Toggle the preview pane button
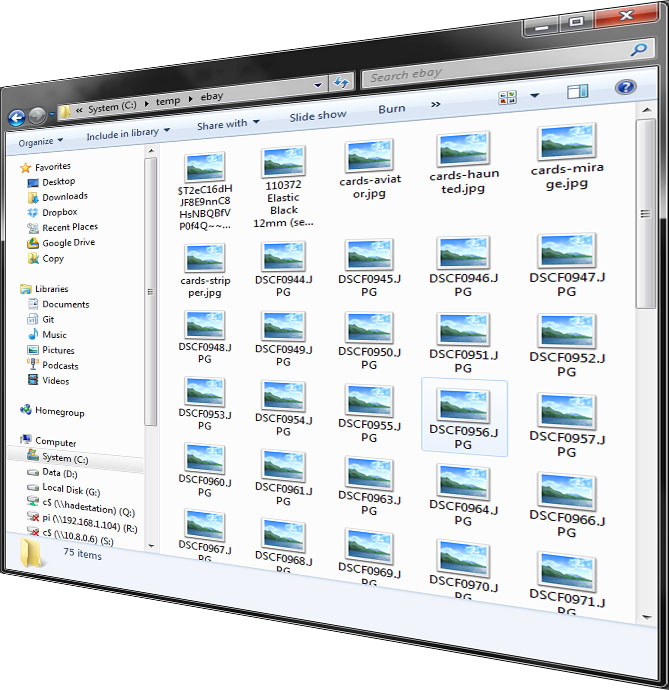 [577, 92]
